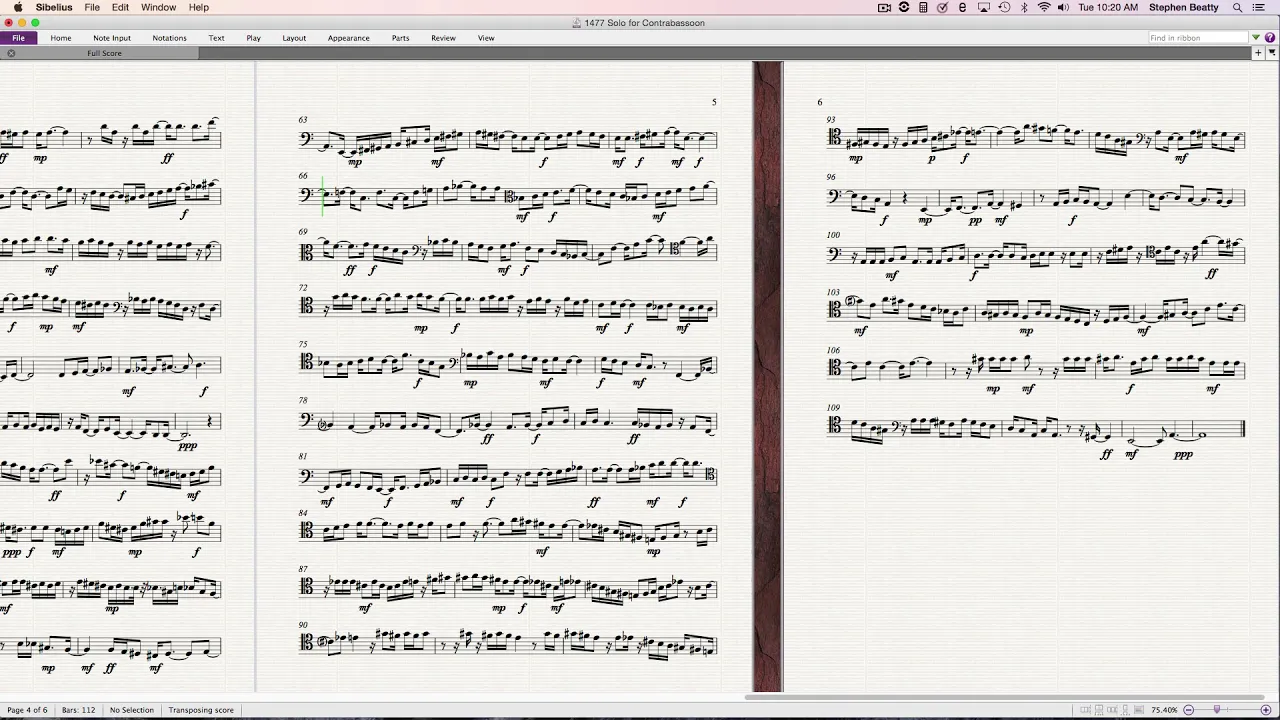Click the zoom in plus button

[1266, 710]
